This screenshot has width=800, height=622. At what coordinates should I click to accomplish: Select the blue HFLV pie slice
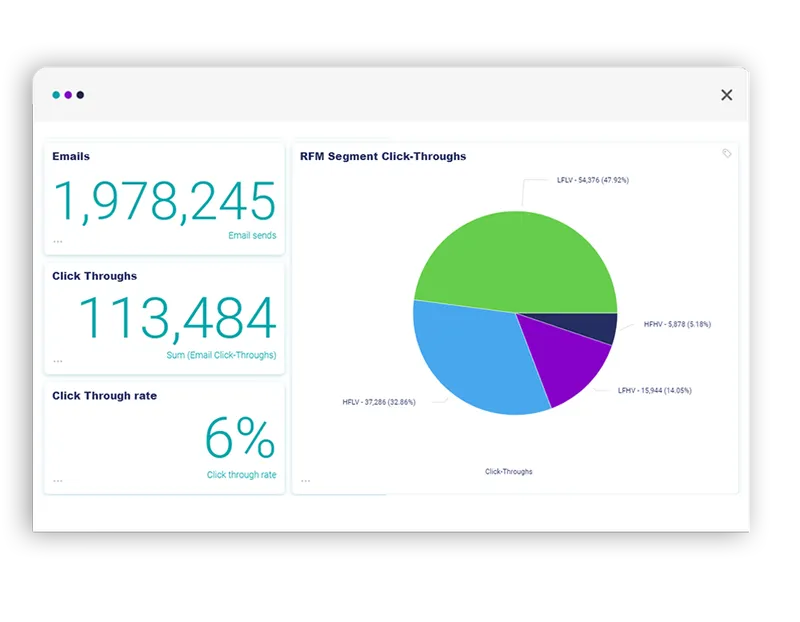coord(474,357)
